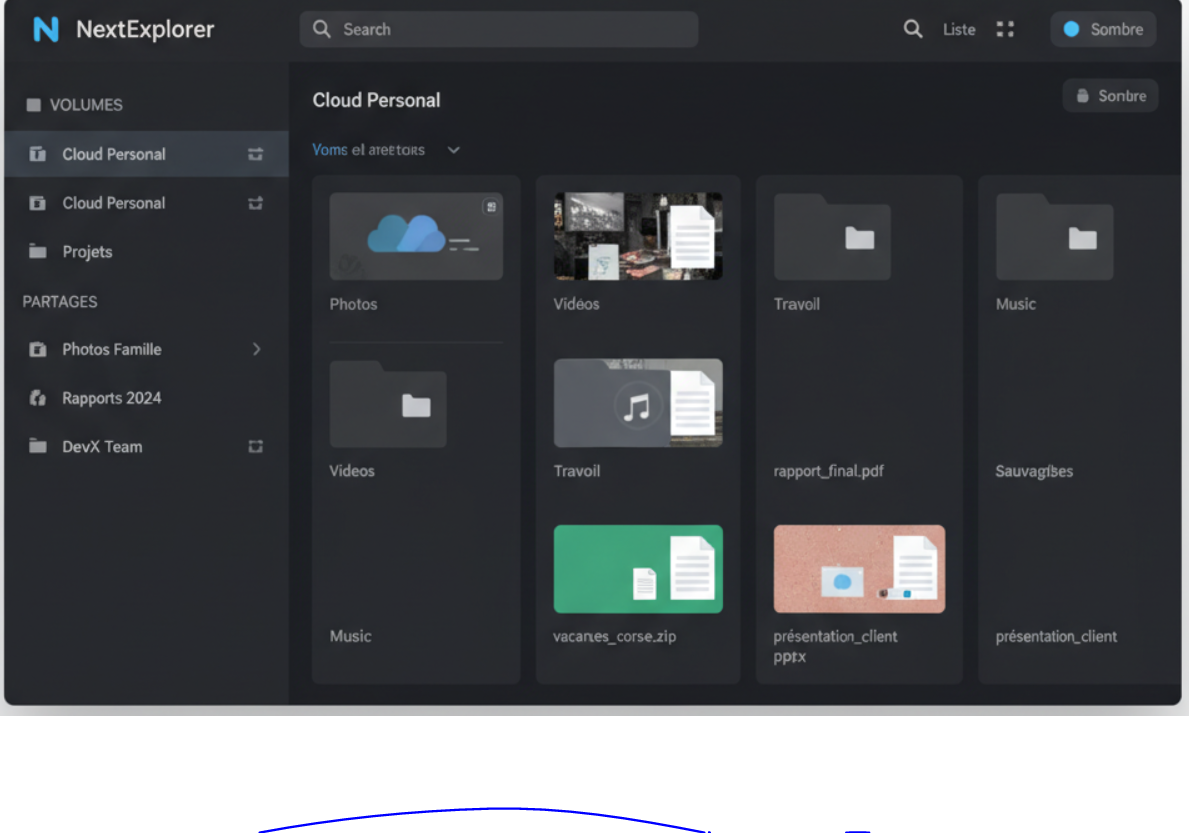Click the small badge on Photos thumbnail
Viewport: 1189px width, 833px height.
[x=490, y=206]
